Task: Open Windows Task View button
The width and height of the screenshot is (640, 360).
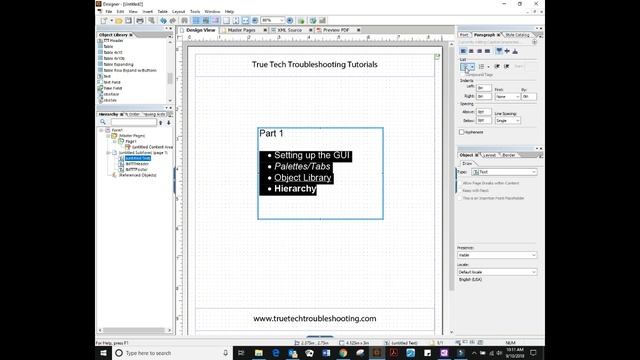Action: [x=241, y=353]
